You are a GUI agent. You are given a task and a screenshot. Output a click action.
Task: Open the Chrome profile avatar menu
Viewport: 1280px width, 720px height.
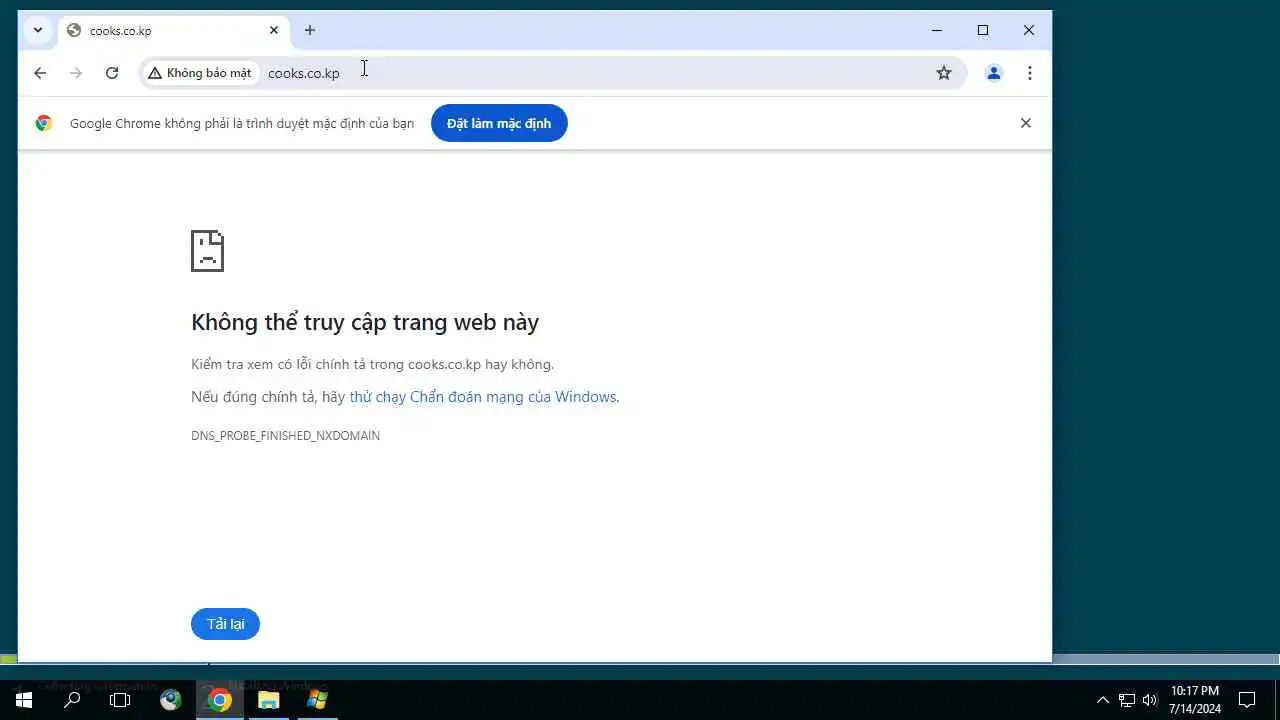[x=994, y=73]
